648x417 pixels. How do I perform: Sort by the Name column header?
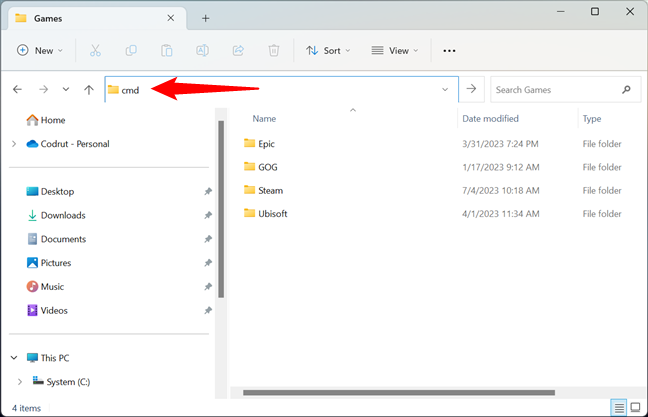(264, 119)
